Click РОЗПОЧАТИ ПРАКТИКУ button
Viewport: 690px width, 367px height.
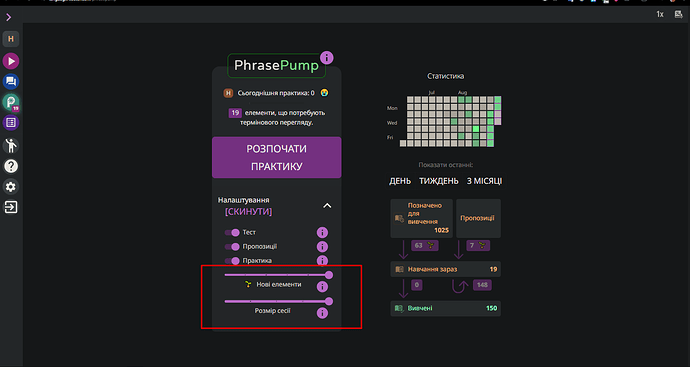(x=277, y=158)
